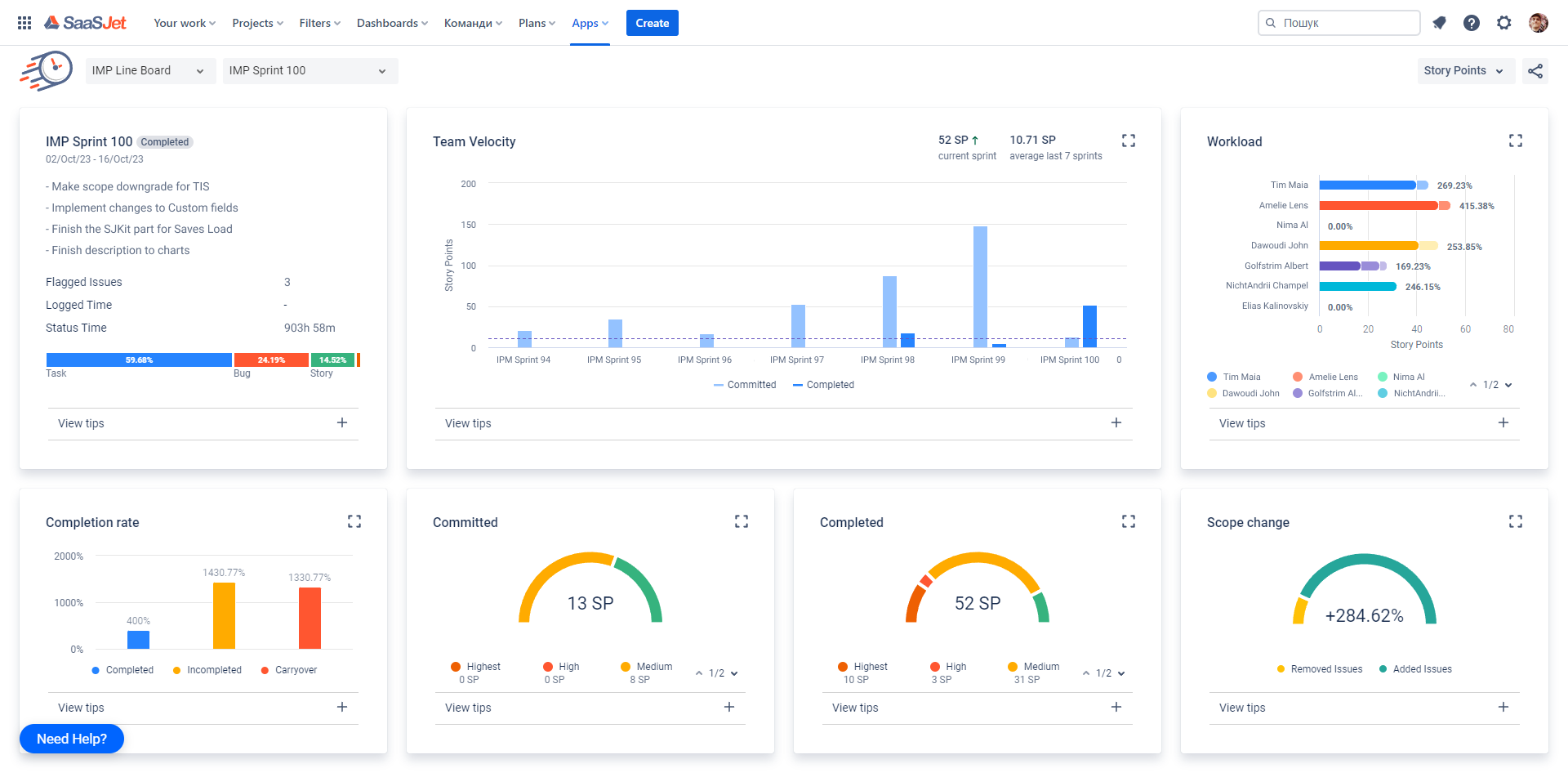Click the blue Task segment of the issue-type bar
Image resolution: width=1568 pixels, height=773 pixels.
click(x=139, y=360)
